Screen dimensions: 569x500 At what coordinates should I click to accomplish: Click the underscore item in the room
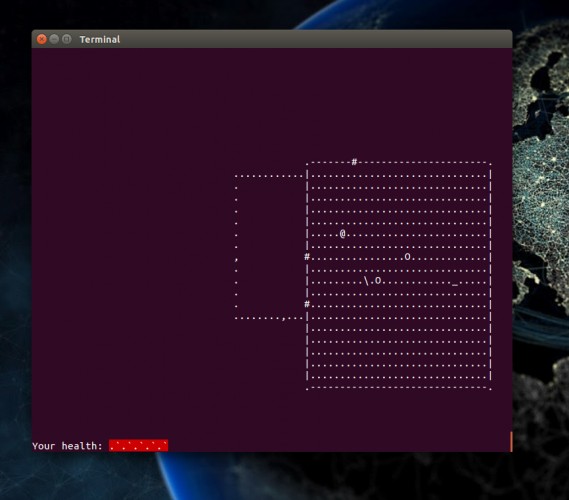455,285
